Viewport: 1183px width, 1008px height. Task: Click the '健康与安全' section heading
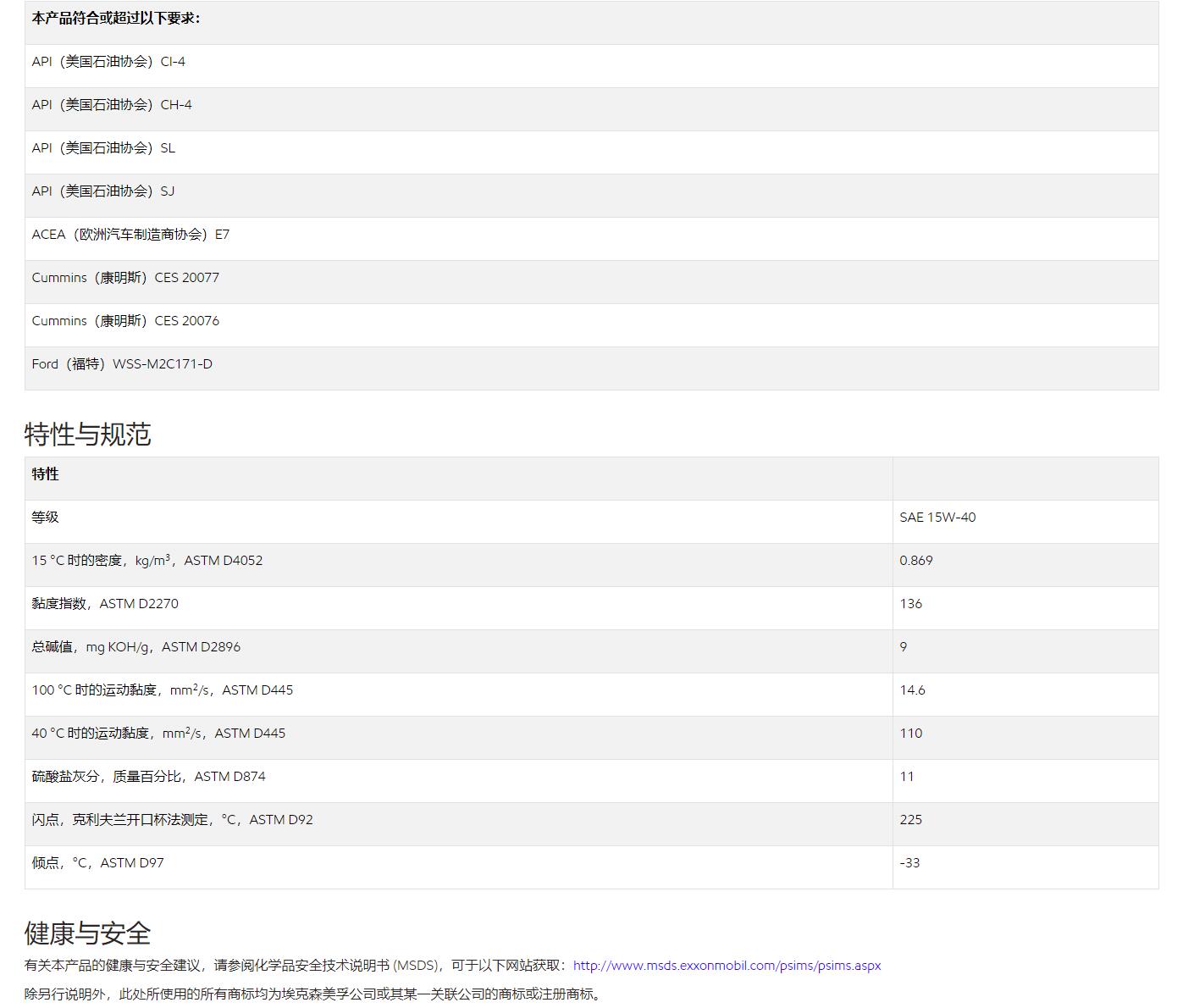pyautogui.click(x=87, y=933)
